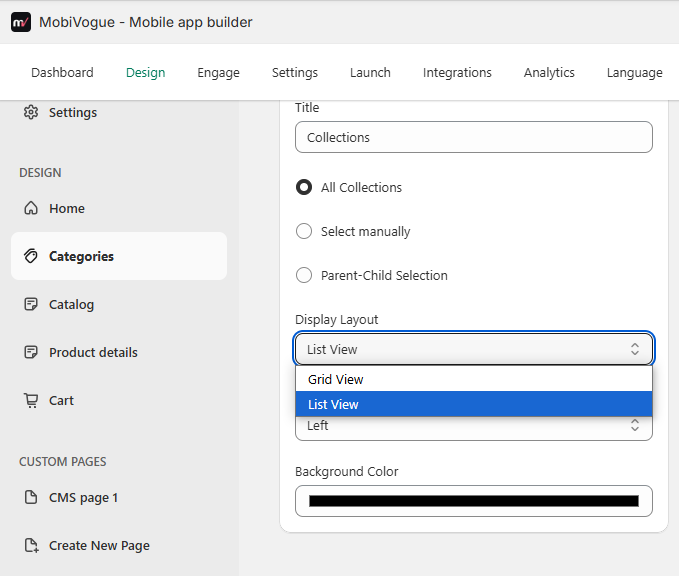Click the Title label above the field
Screen dimensions: 679x576
[307, 107]
